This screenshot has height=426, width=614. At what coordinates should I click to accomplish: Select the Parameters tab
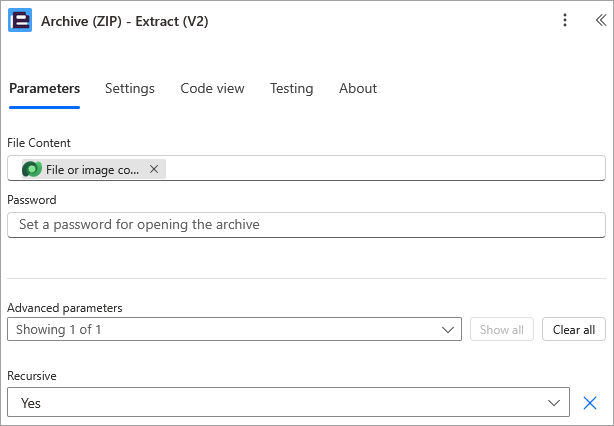click(44, 88)
